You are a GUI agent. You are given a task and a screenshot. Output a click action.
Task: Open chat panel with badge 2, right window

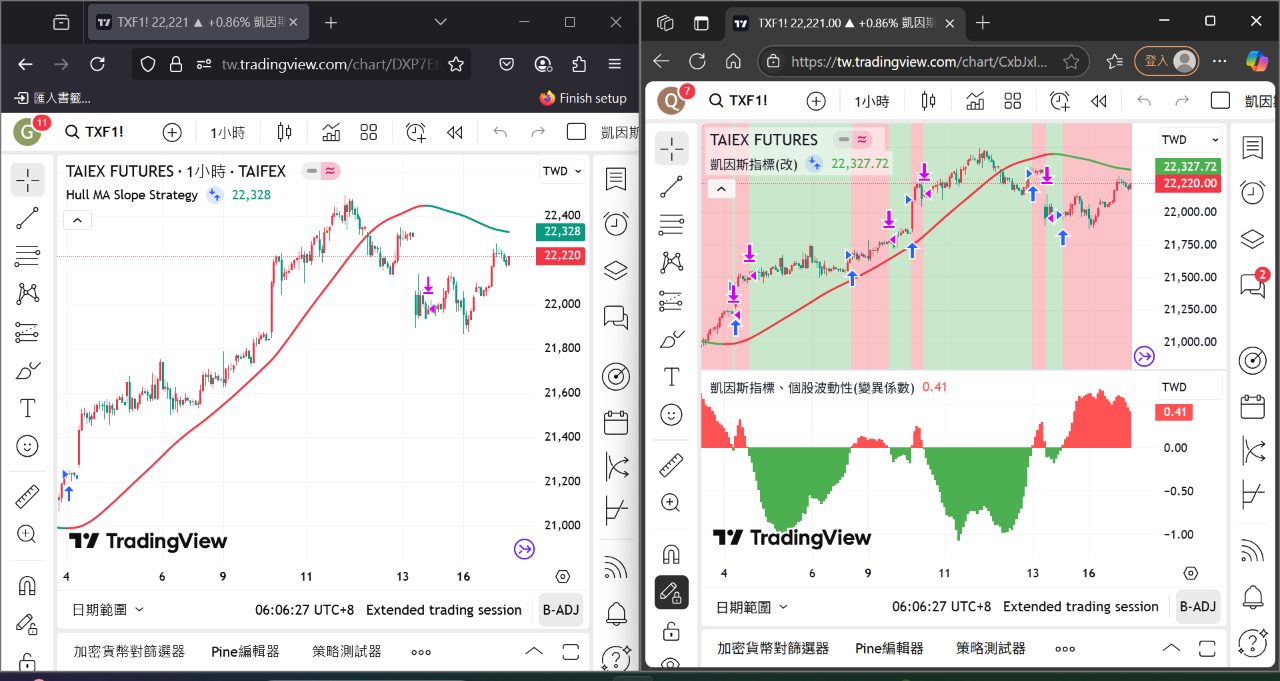(x=1253, y=284)
